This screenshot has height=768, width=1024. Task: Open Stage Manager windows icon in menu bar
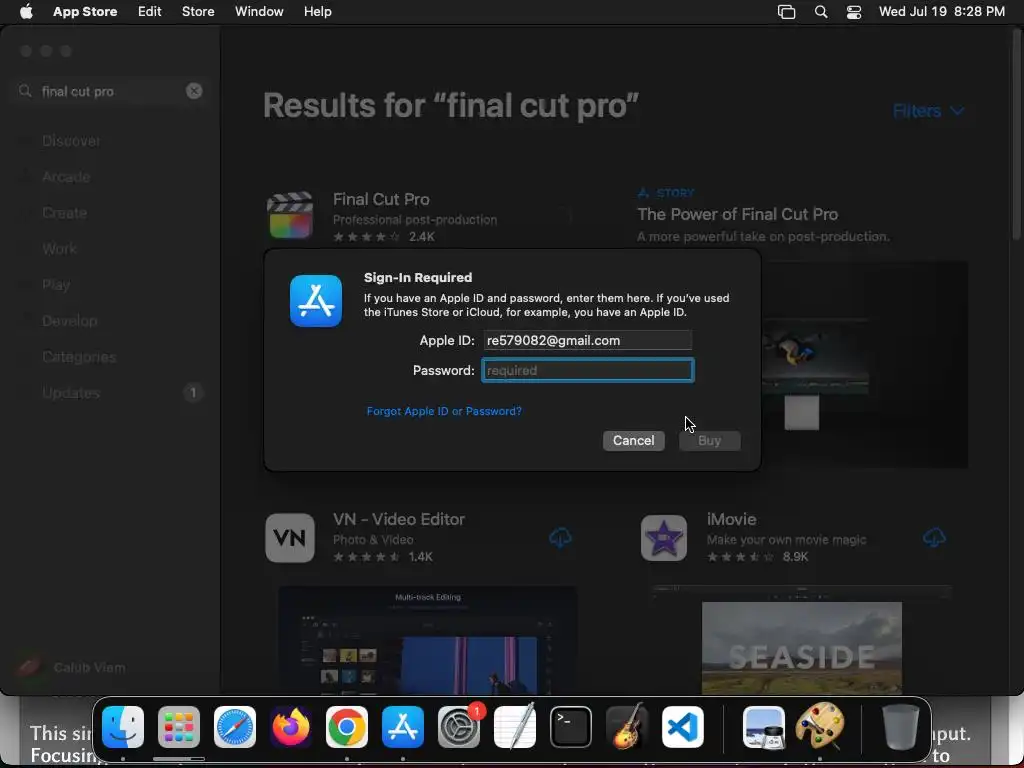[x=786, y=12]
